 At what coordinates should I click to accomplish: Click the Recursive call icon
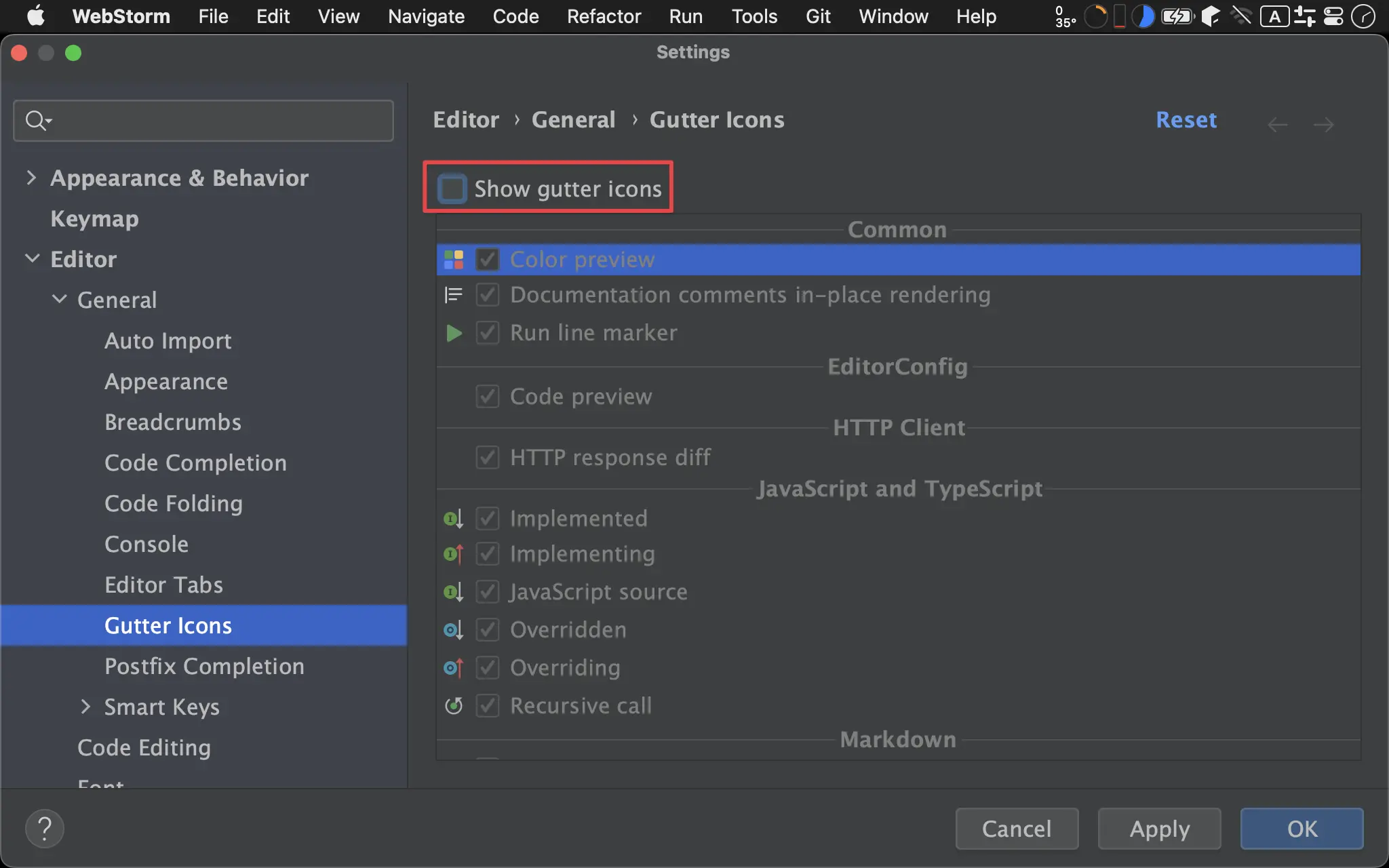pos(454,706)
